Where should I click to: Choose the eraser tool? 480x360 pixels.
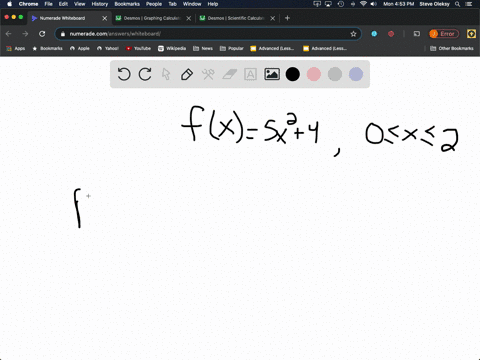click(x=229, y=74)
